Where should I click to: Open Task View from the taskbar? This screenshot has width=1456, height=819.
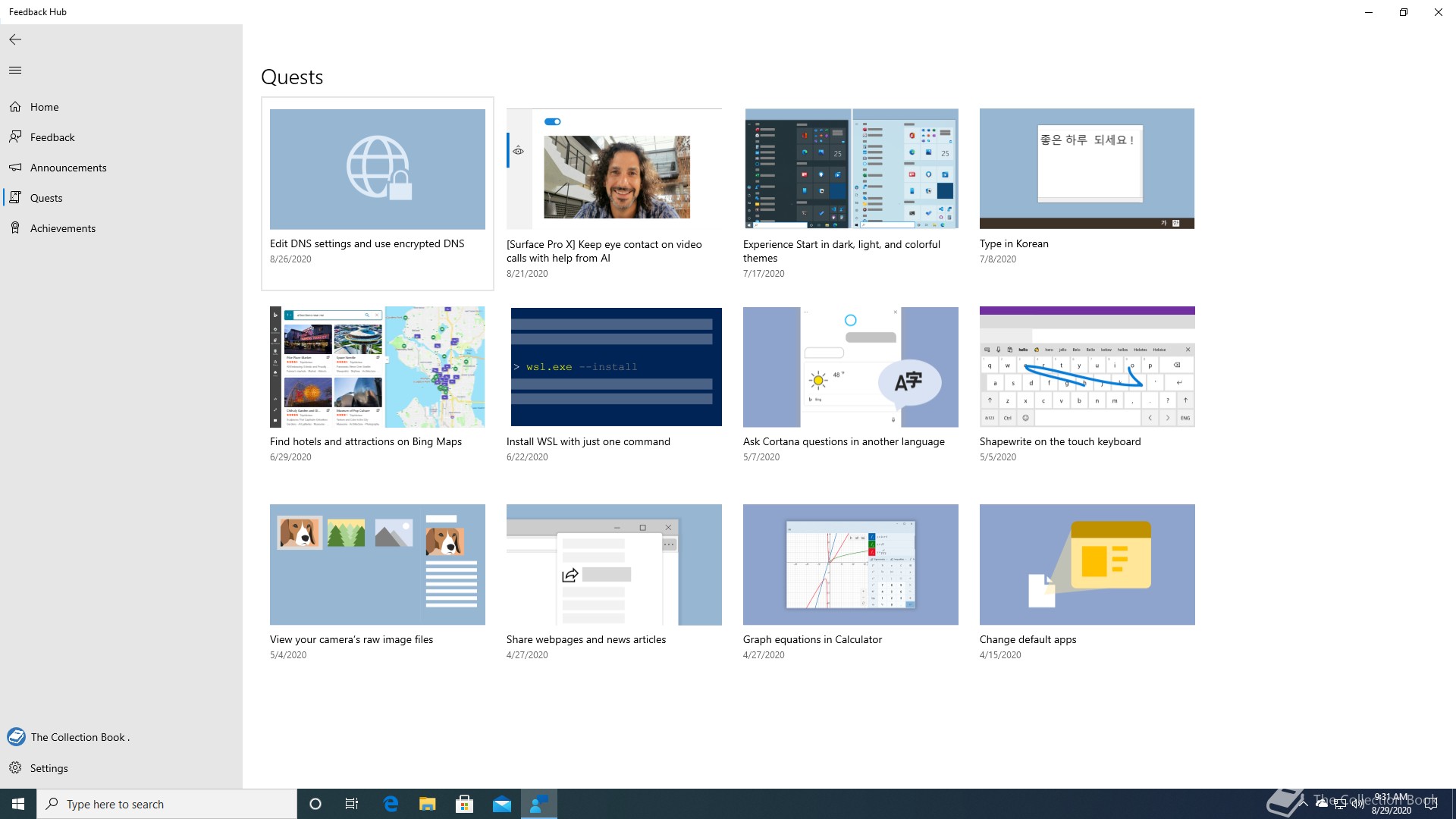[x=352, y=804]
